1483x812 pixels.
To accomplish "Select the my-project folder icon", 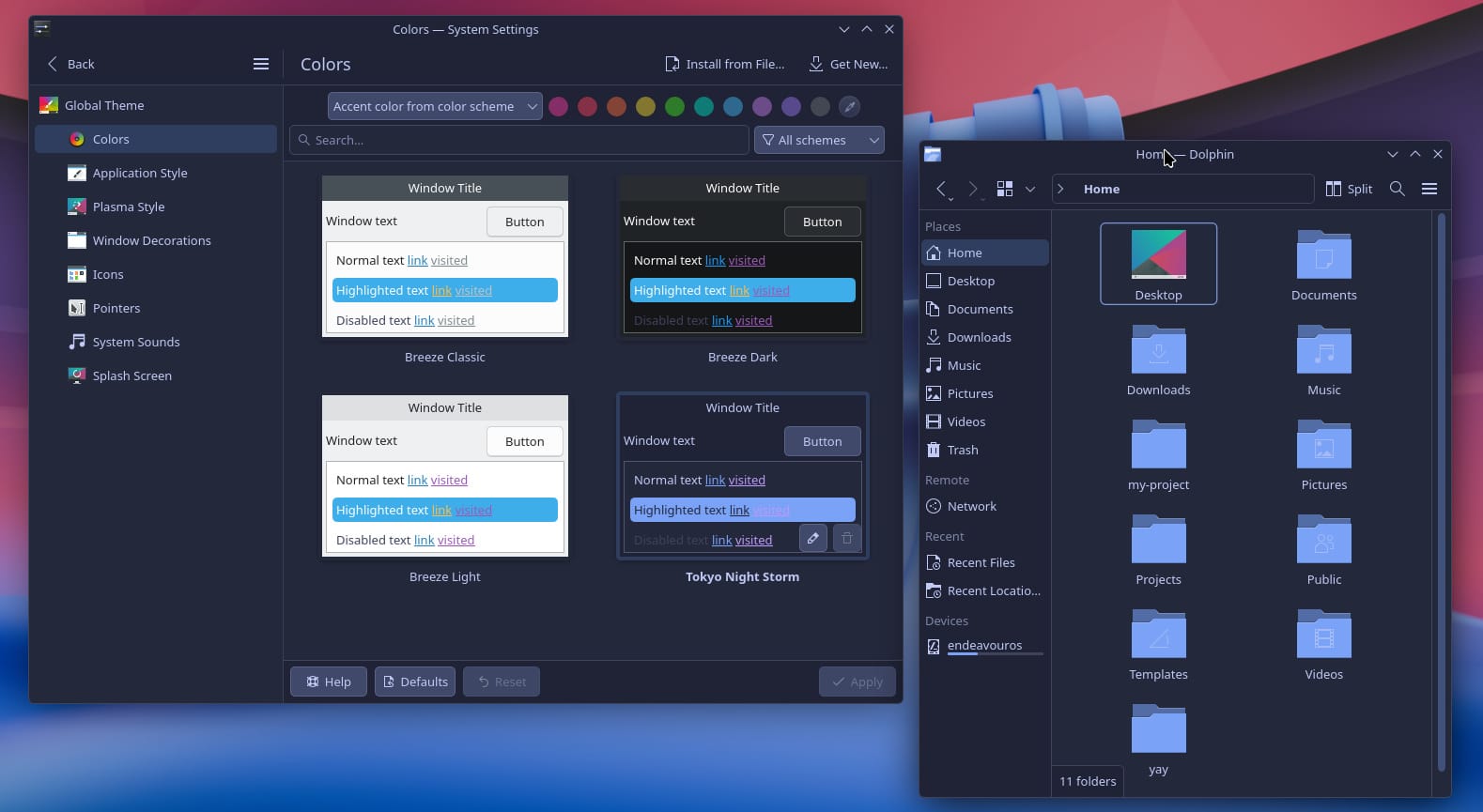I will 1159,444.
